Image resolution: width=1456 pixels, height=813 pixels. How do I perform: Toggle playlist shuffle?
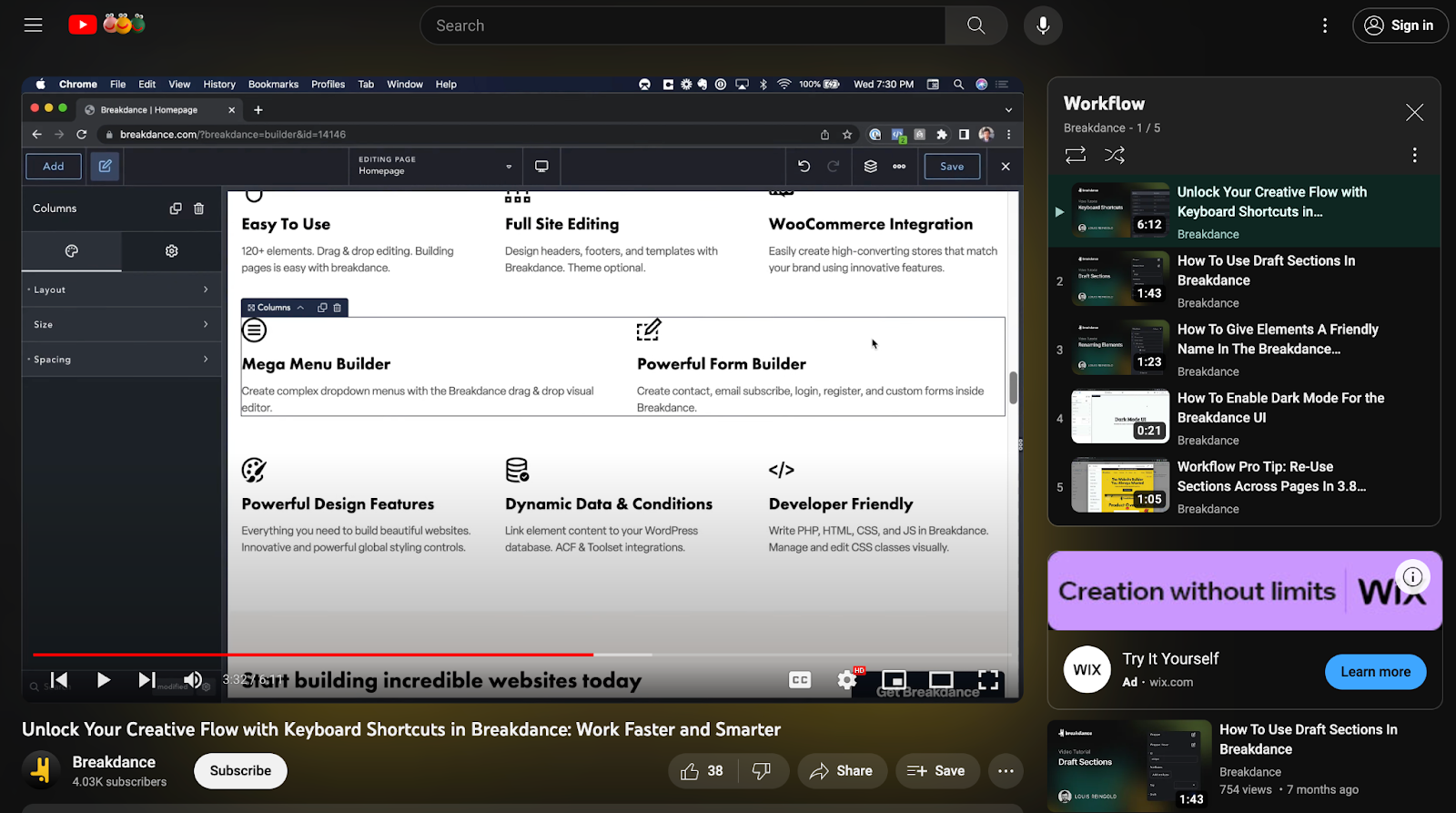pos(1115,155)
